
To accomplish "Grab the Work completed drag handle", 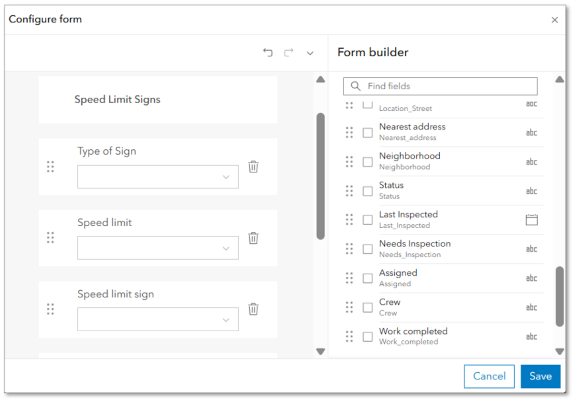I will pyautogui.click(x=349, y=337).
